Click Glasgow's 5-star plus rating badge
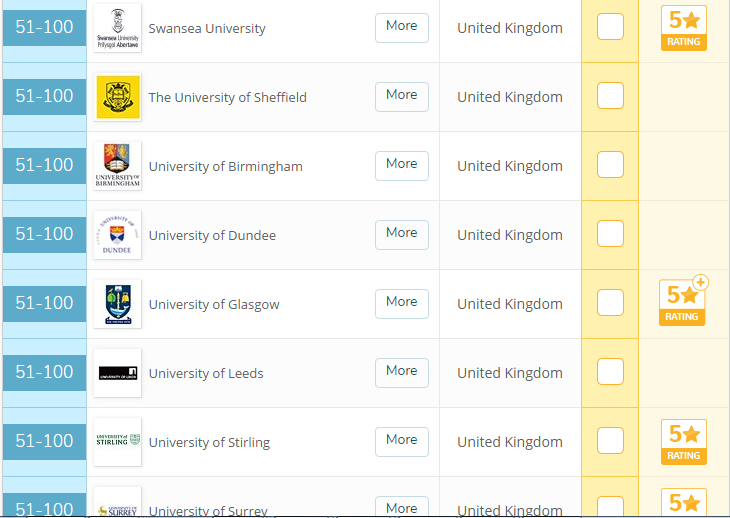Viewport: 730px width, 518px height. (x=684, y=303)
